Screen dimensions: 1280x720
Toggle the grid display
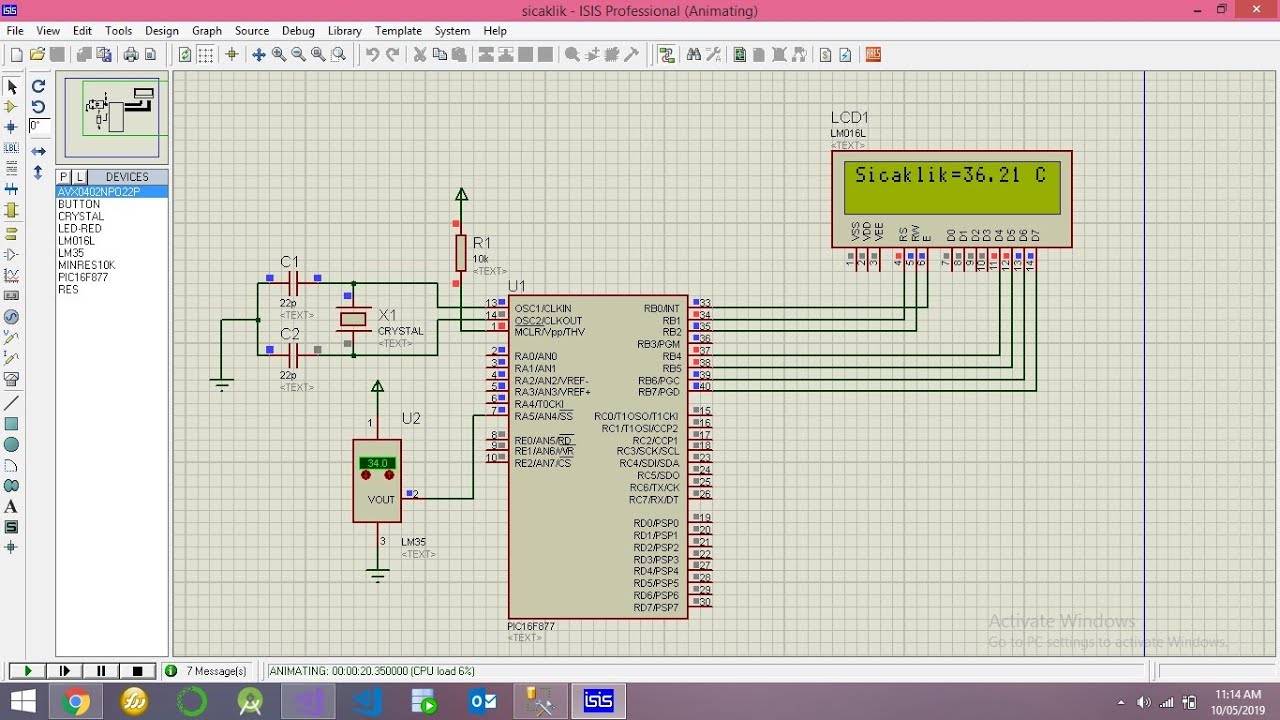coord(207,55)
